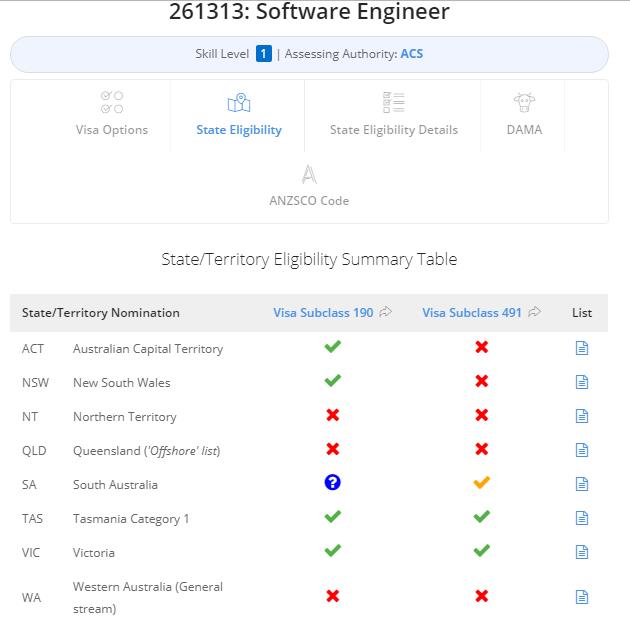Switch to State Eligibility Details tab
This screenshot has width=630, height=624.
[393, 115]
